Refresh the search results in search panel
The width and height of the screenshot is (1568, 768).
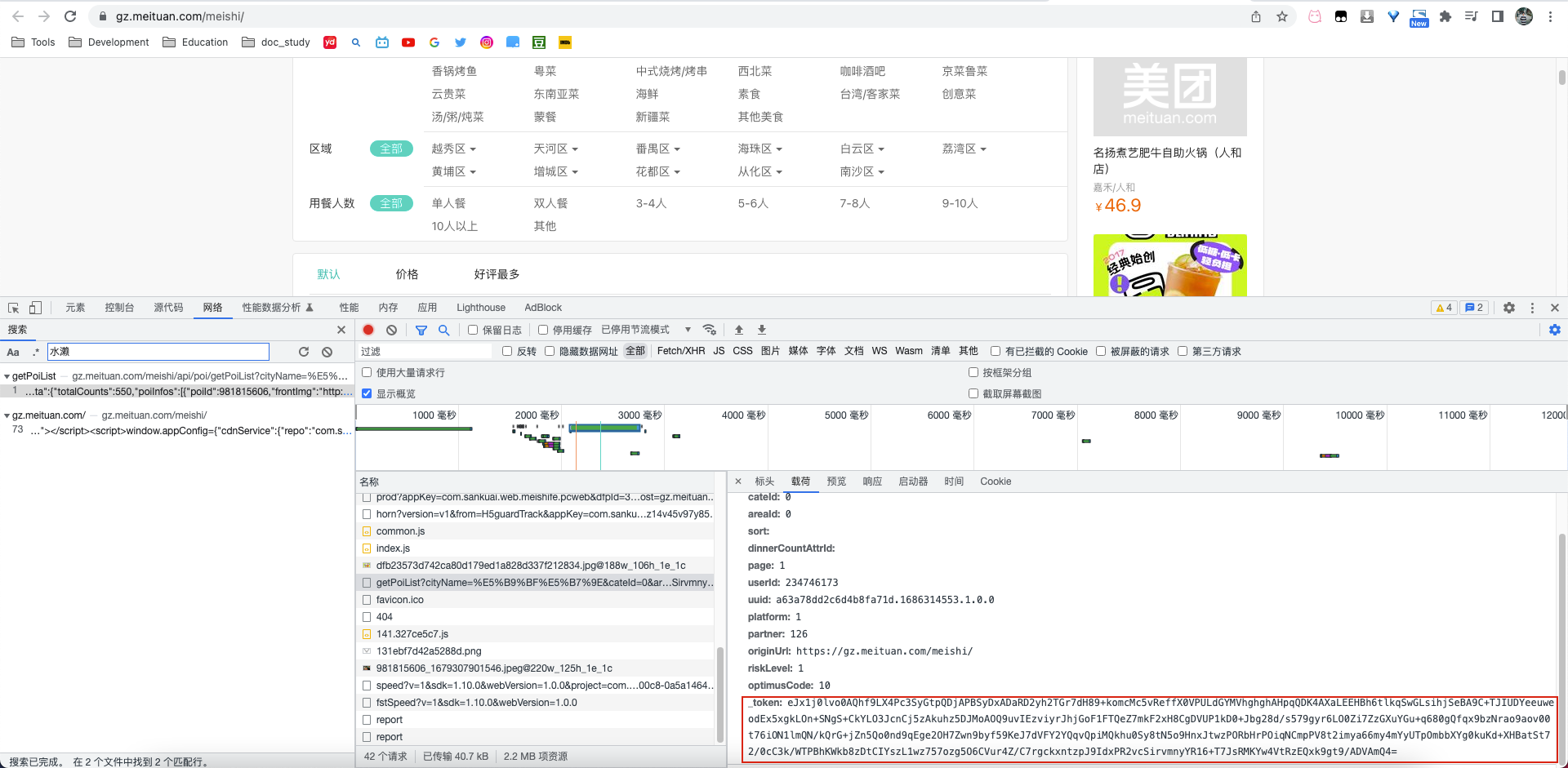pos(304,352)
